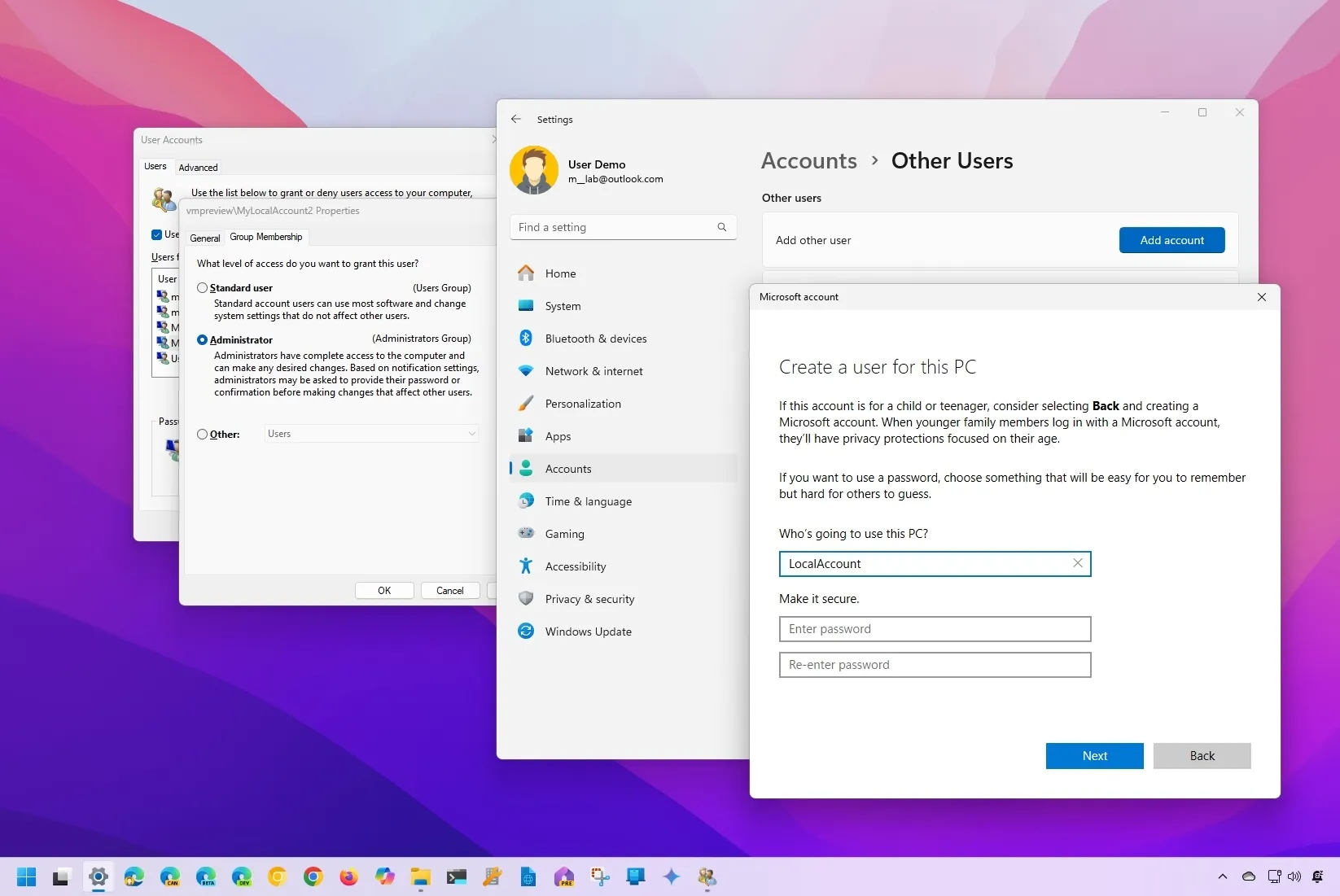Select the Other access level radio button

pyautogui.click(x=202, y=434)
